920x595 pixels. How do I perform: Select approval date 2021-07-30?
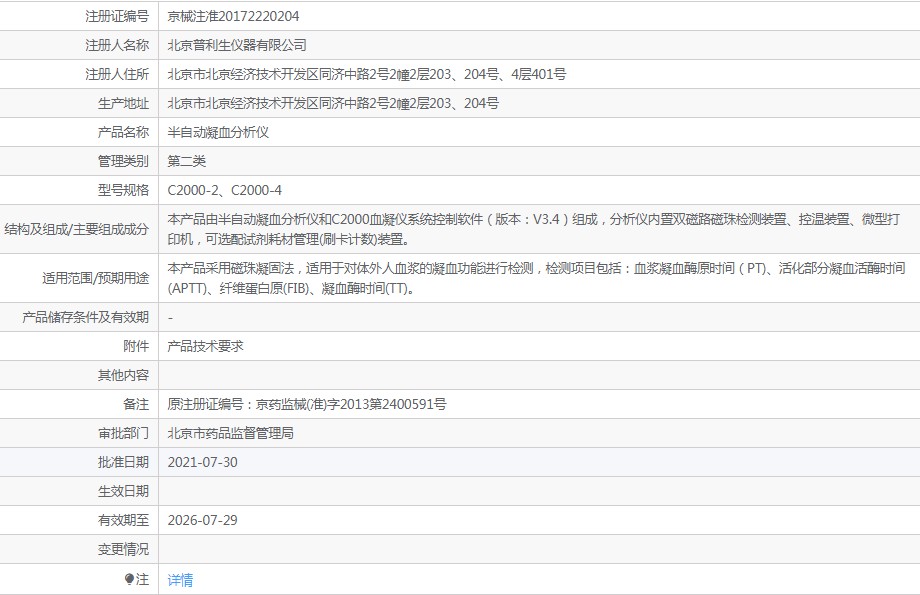click(x=202, y=462)
